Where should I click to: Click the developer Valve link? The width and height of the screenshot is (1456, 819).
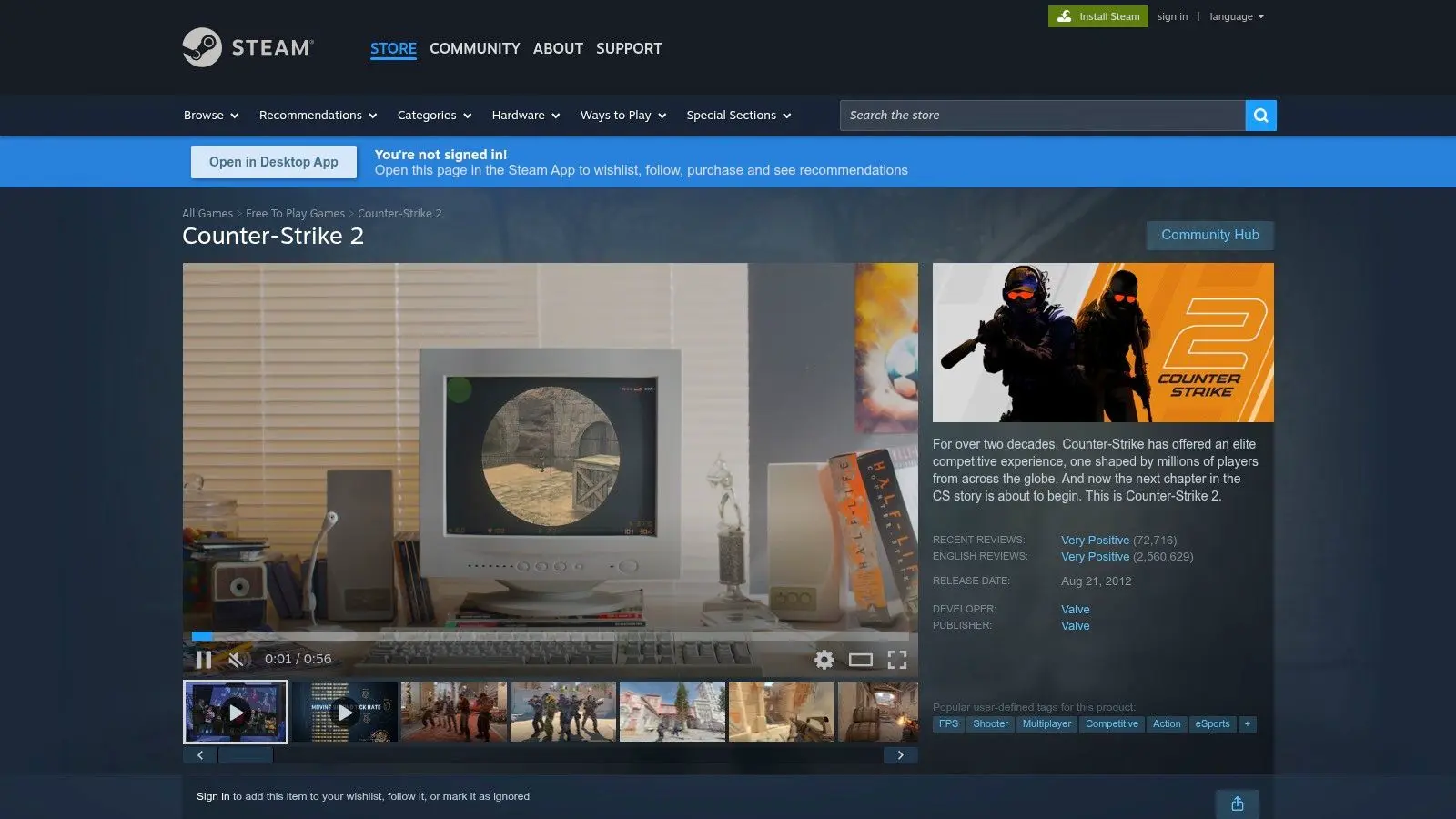1075,610
